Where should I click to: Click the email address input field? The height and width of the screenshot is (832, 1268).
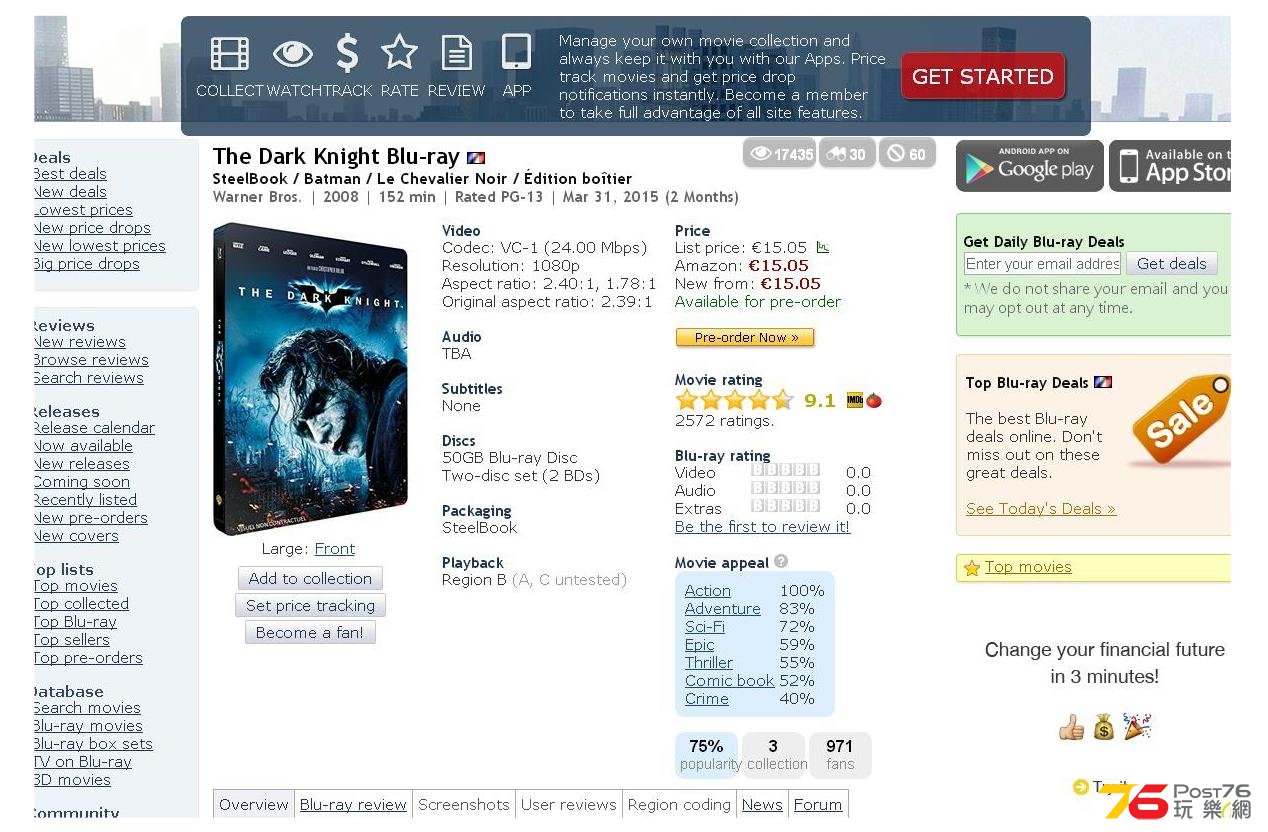pyautogui.click(x=1042, y=264)
